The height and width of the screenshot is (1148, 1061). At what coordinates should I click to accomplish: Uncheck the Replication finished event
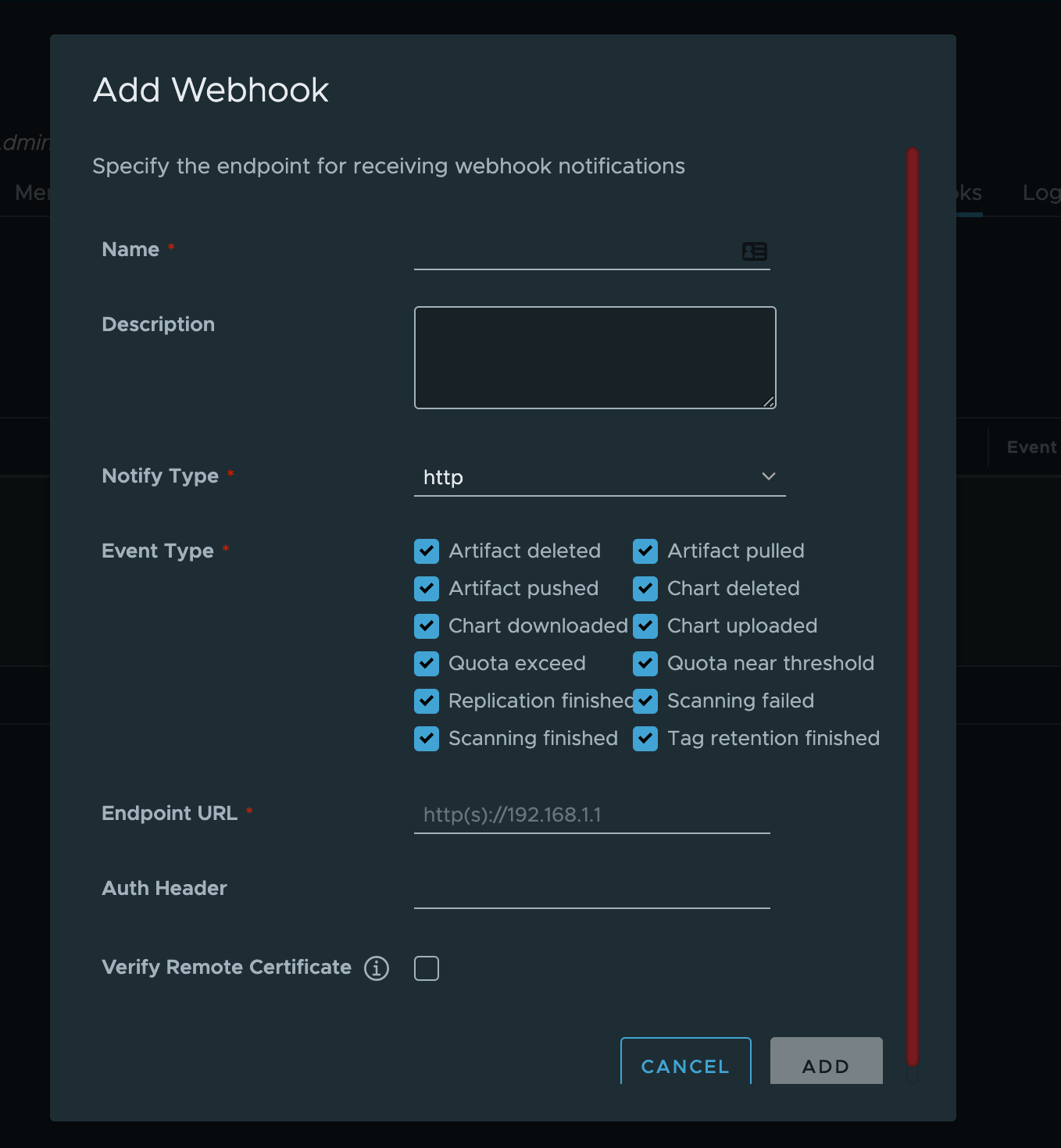tap(427, 701)
